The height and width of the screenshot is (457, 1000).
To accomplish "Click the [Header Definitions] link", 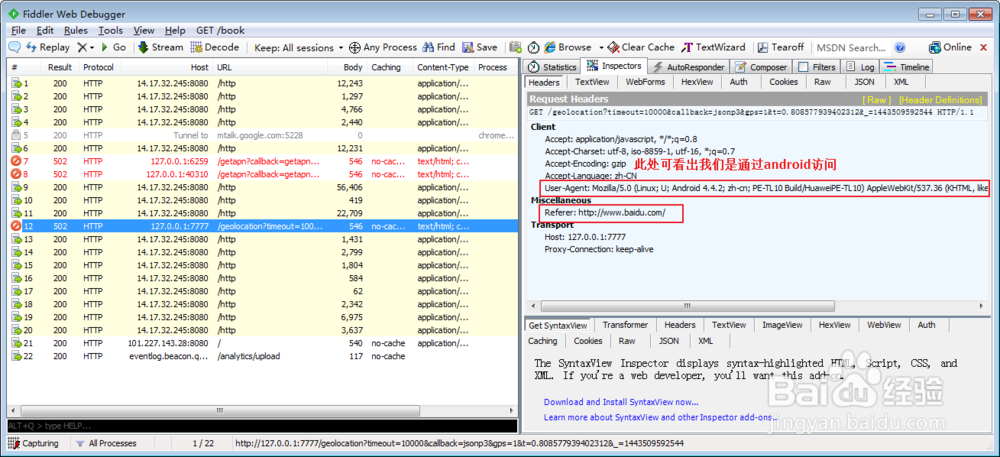I will 940,100.
